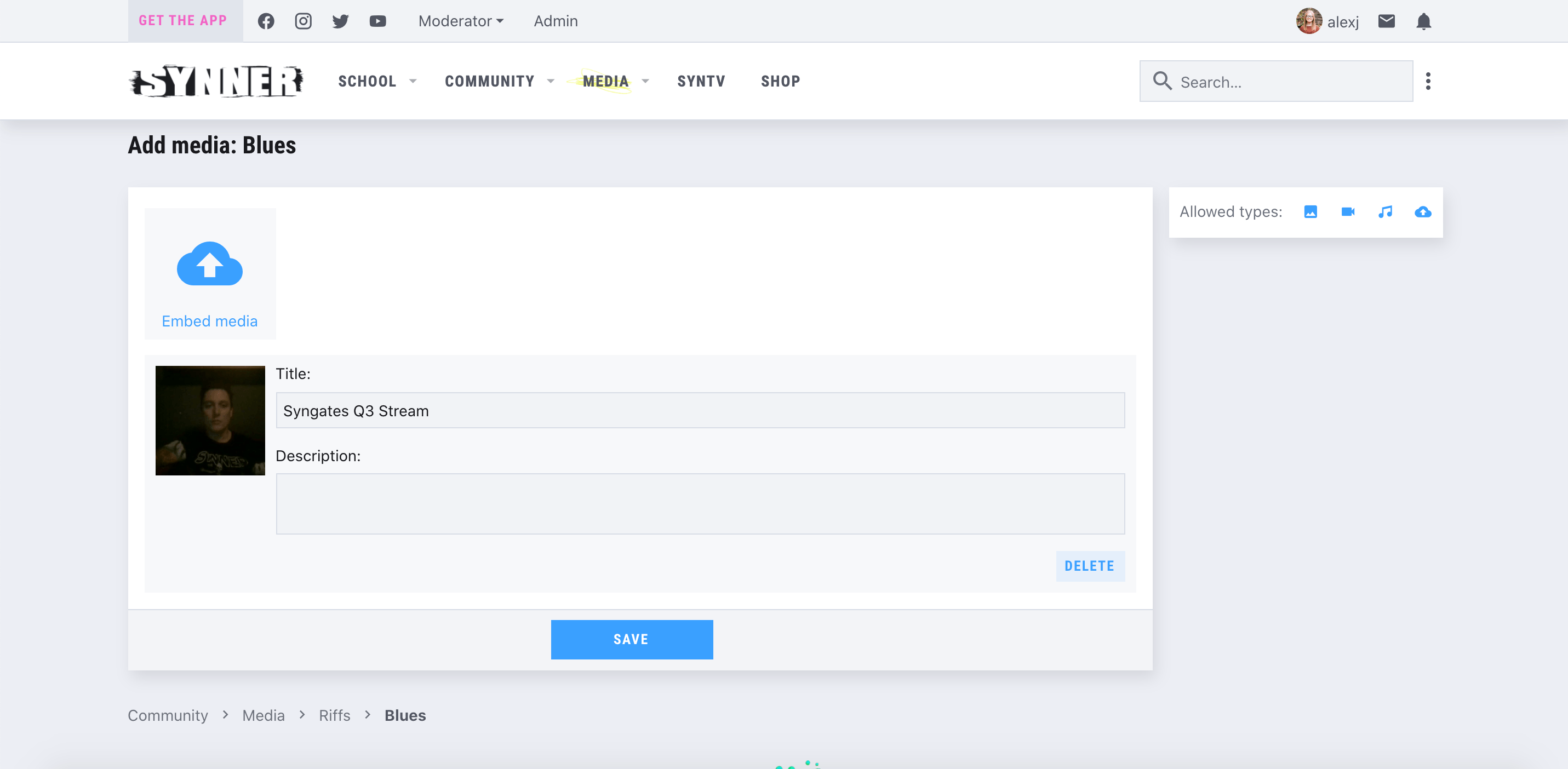The image size is (1568, 769).
Task: Open the Admin menu item
Action: pos(556,21)
